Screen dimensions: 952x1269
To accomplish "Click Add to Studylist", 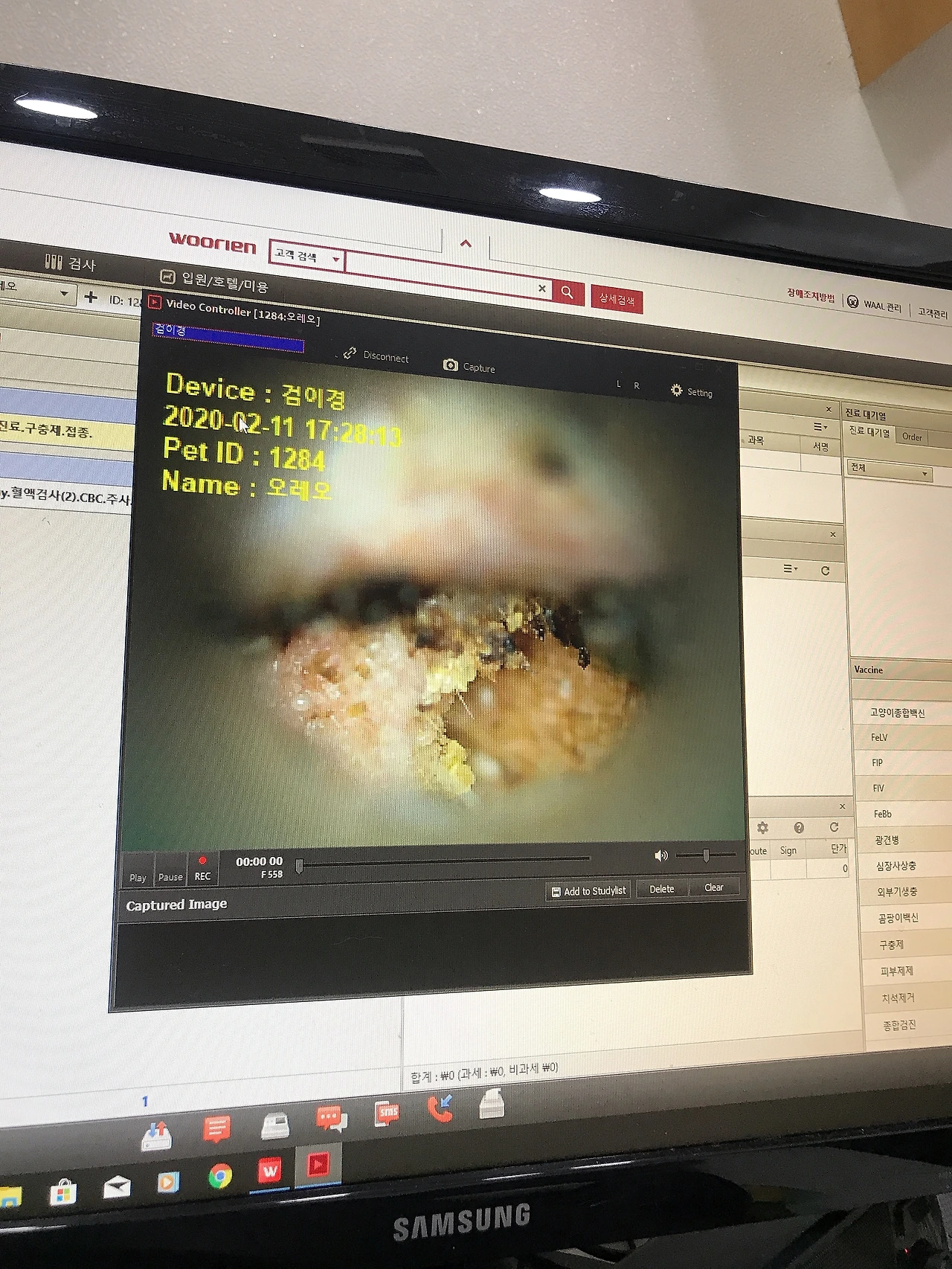I will 588,891.
